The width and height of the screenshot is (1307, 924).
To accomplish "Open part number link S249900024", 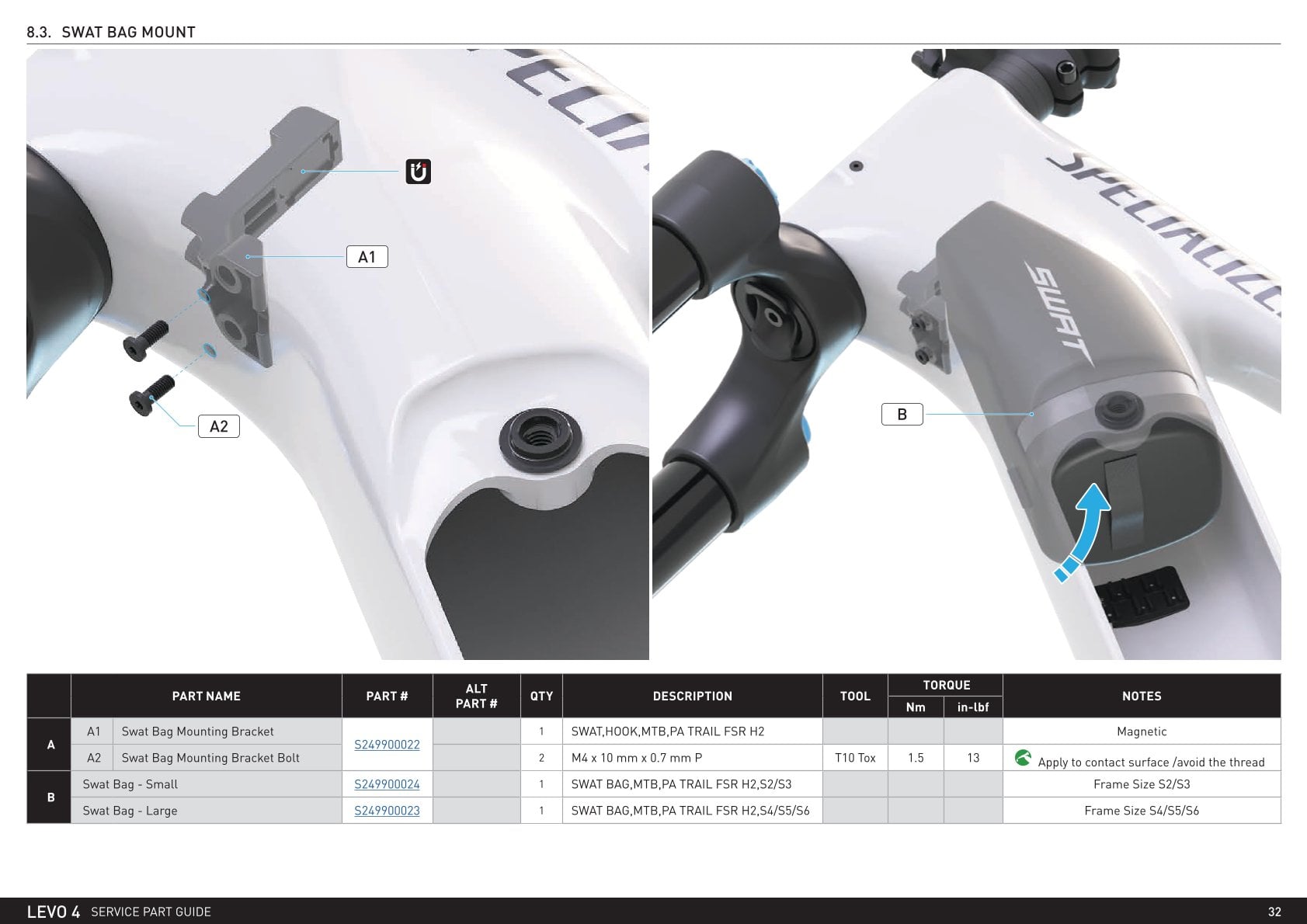I will (x=387, y=784).
